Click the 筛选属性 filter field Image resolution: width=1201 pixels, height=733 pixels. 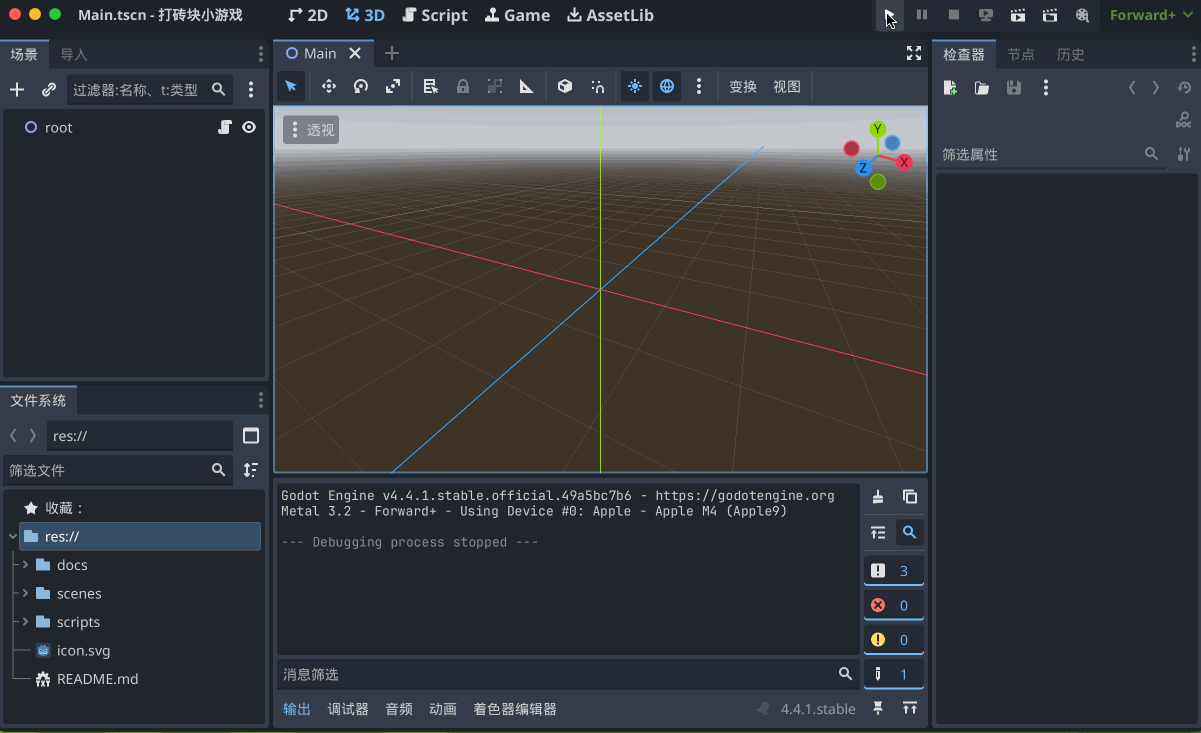click(x=1051, y=154)
